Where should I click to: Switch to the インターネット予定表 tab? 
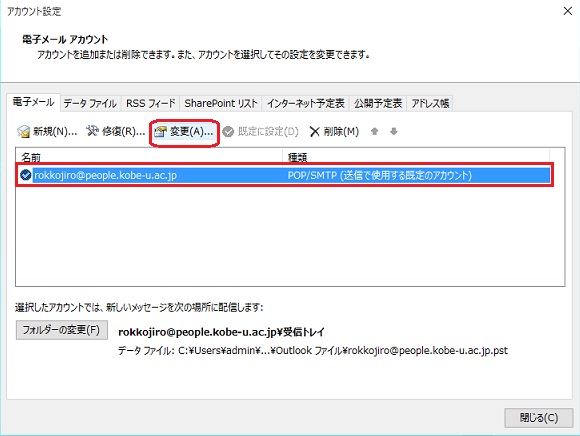coord(306,103)
